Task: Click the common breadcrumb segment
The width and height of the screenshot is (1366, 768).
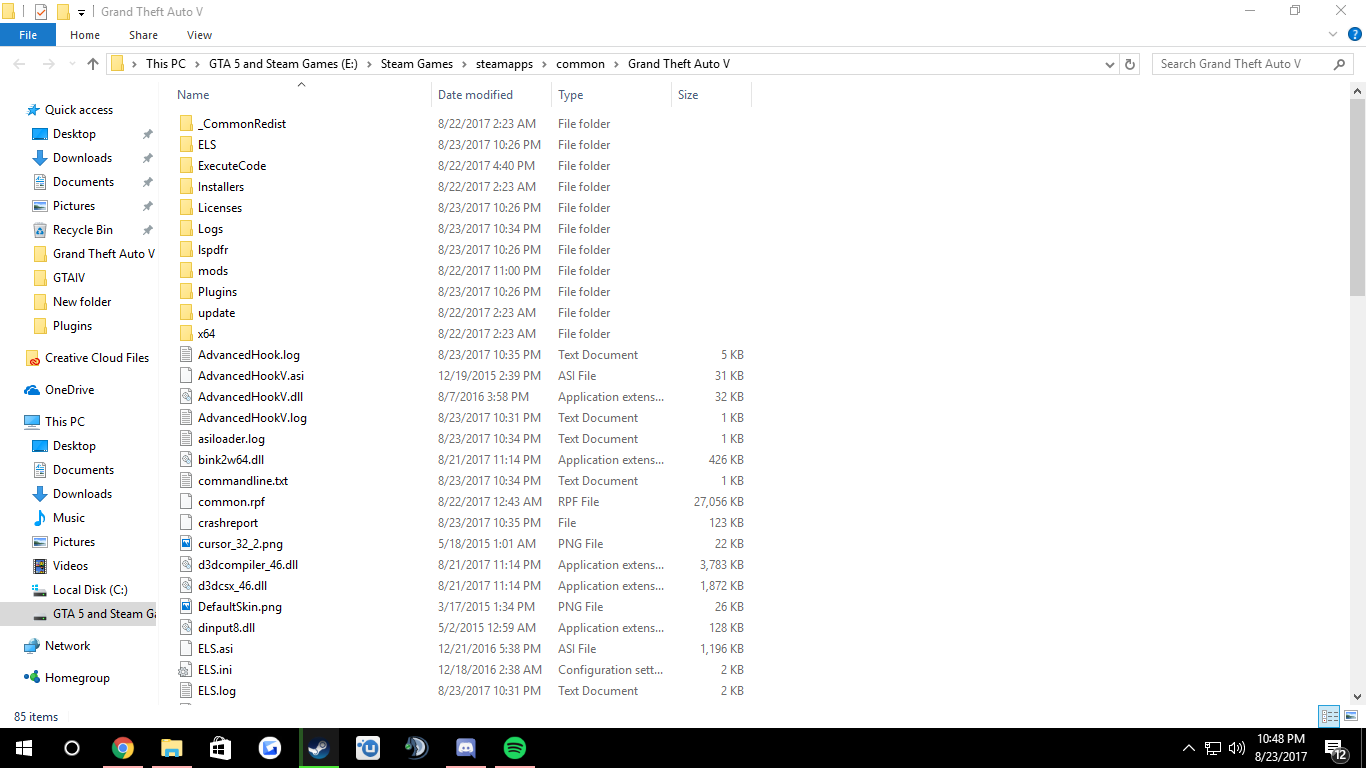Action: 580,64
